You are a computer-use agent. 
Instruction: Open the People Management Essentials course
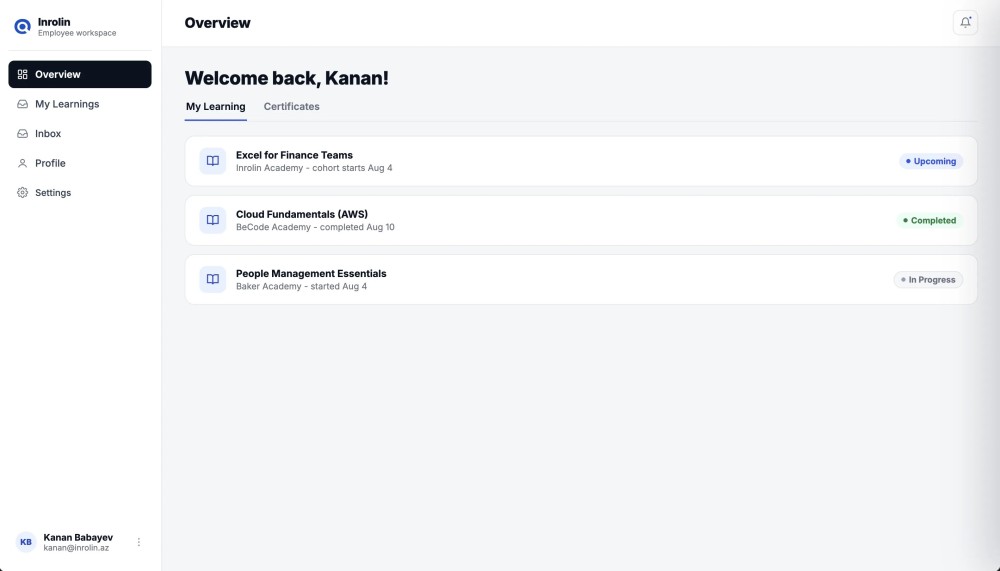pos(581,280)
